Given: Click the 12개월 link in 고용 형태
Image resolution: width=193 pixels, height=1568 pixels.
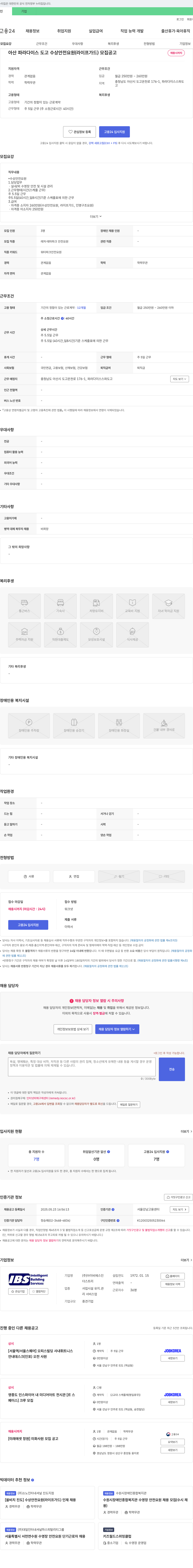Looking at the screenshot, I should coord(82,307).
